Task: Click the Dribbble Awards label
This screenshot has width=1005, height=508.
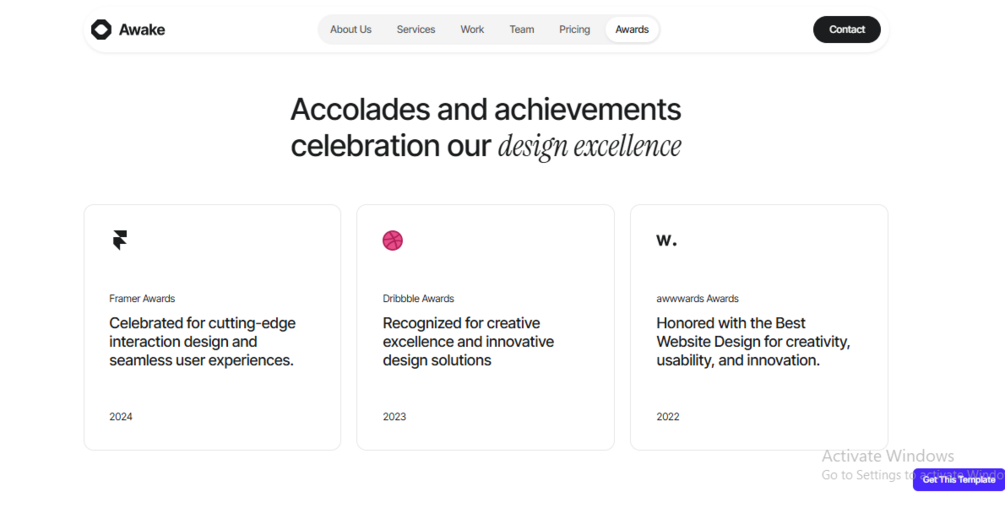Action: (418, 299)
